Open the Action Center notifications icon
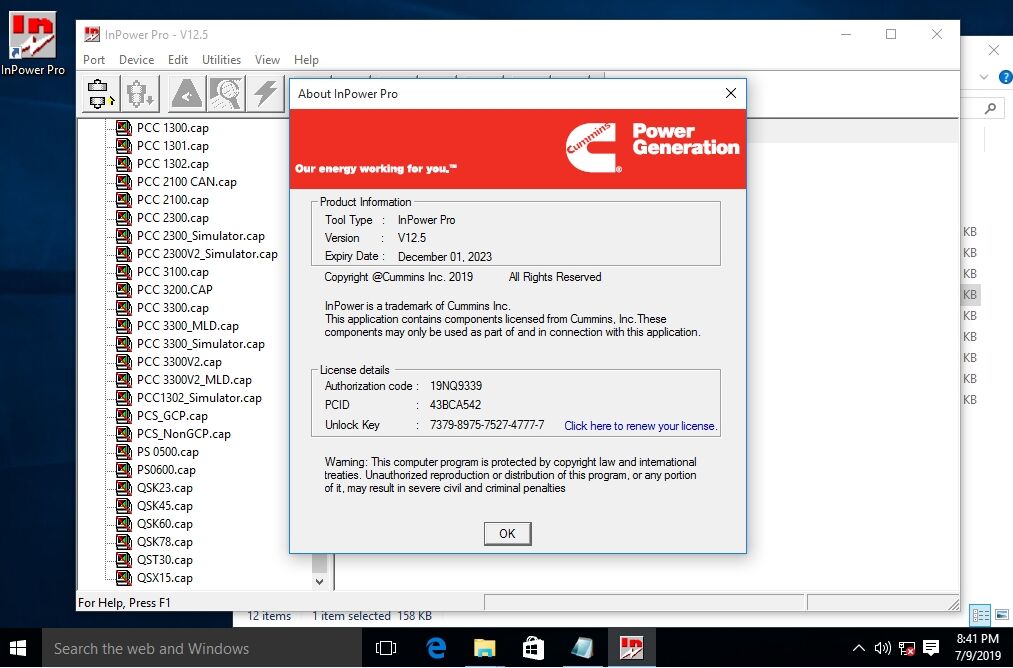This screenshot has width=1013, height=668. (x=931, y=648)
